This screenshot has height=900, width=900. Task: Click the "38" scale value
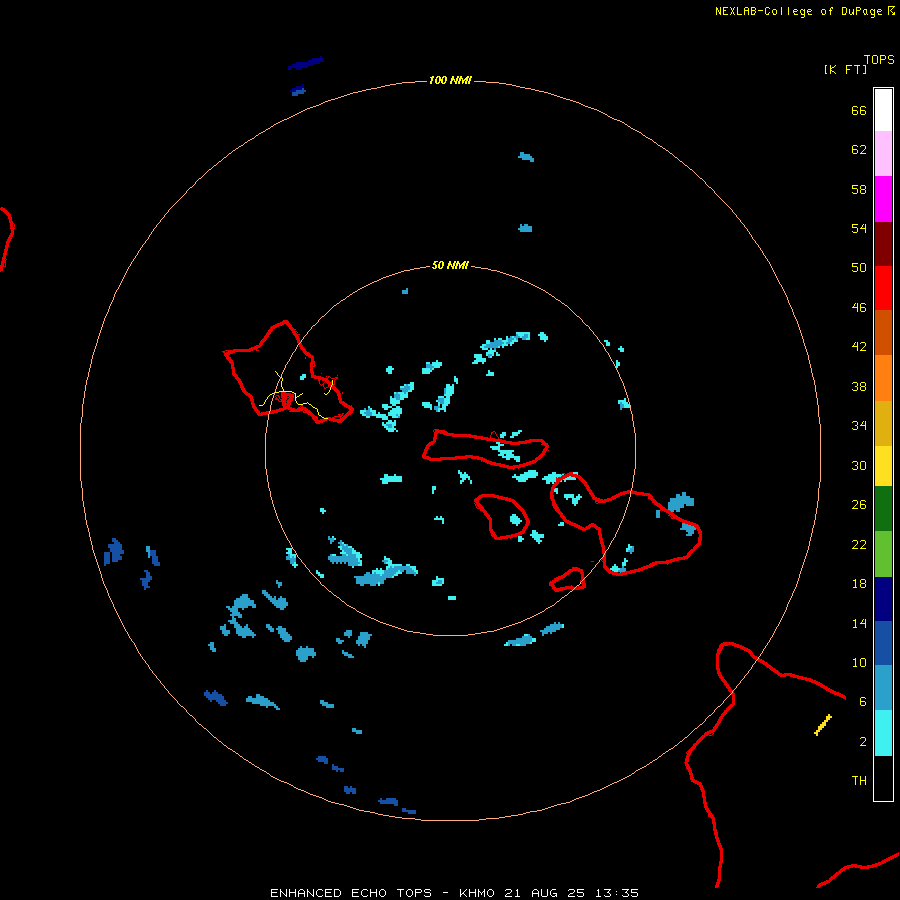pyautogui.click(x=859, y=387)
